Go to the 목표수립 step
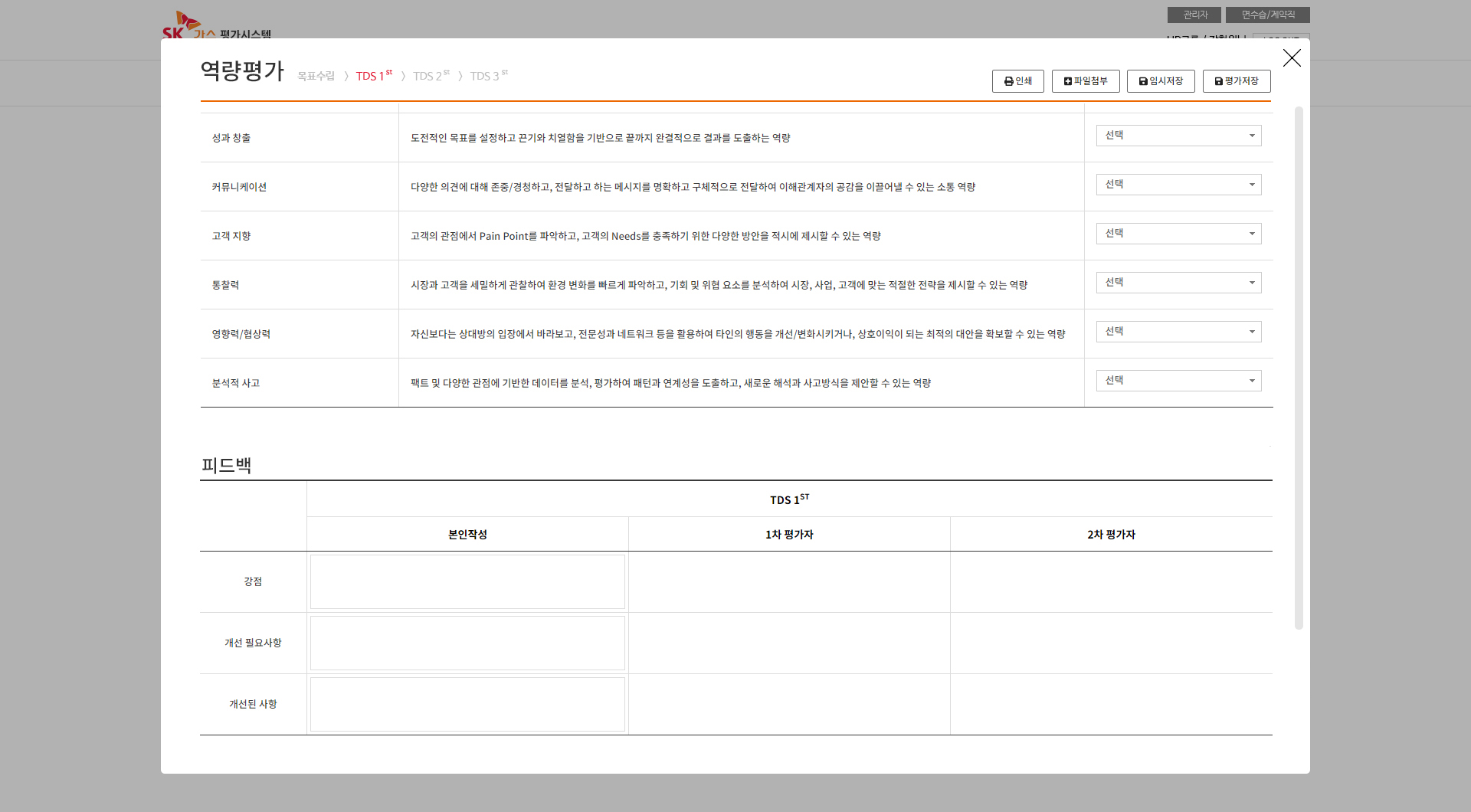 (x=316, y=76)
